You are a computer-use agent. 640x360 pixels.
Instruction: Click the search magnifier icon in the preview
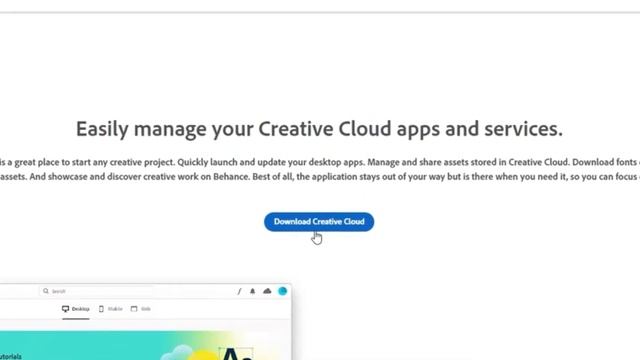click(x=46, y=291)
